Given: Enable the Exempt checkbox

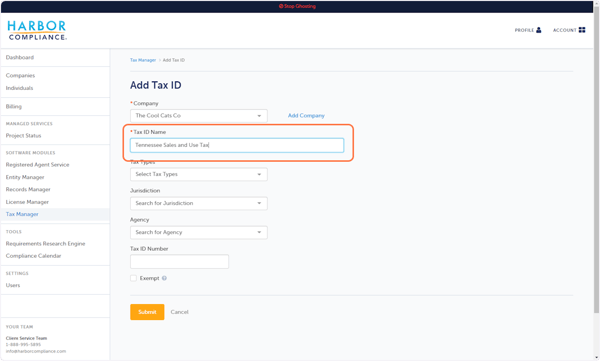Looking at the screenshot, I should 133,278.
